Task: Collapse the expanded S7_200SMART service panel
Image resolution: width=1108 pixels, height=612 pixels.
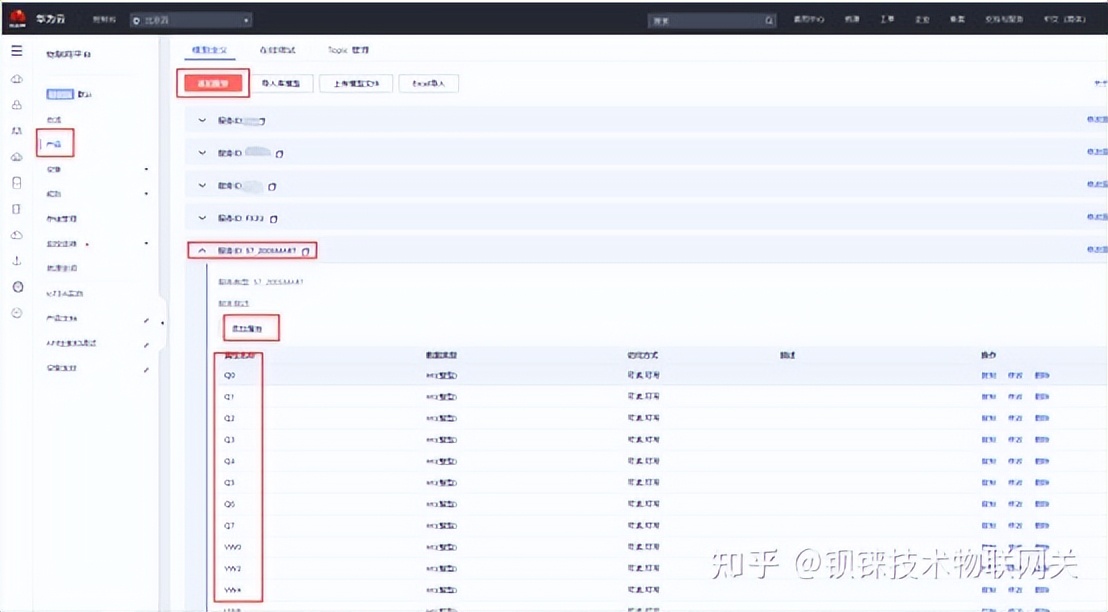Action: 201,250
